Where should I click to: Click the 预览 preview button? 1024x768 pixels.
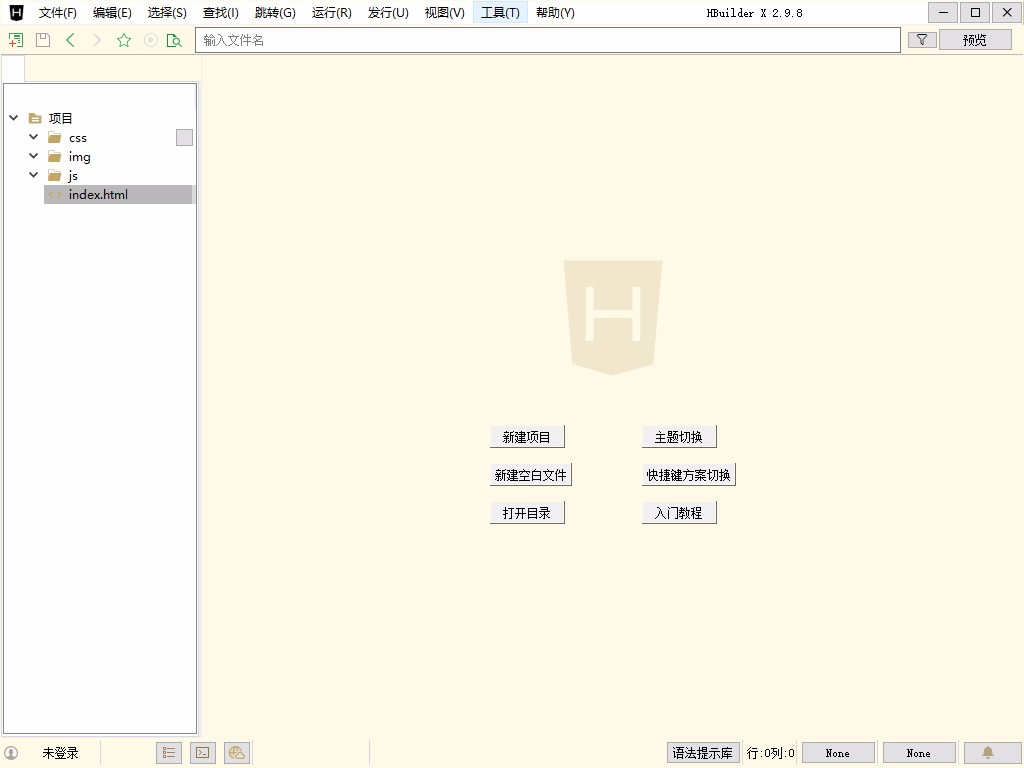[975, 39]
